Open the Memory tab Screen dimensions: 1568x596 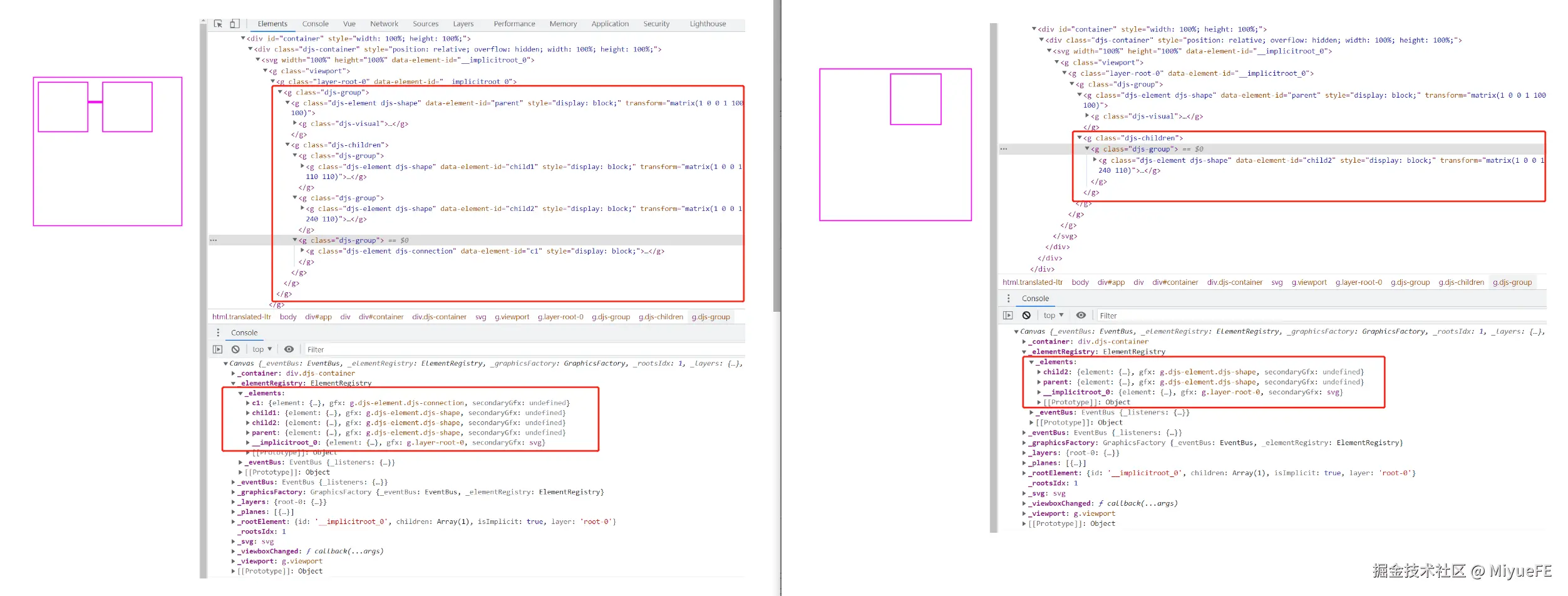(563, 24)
